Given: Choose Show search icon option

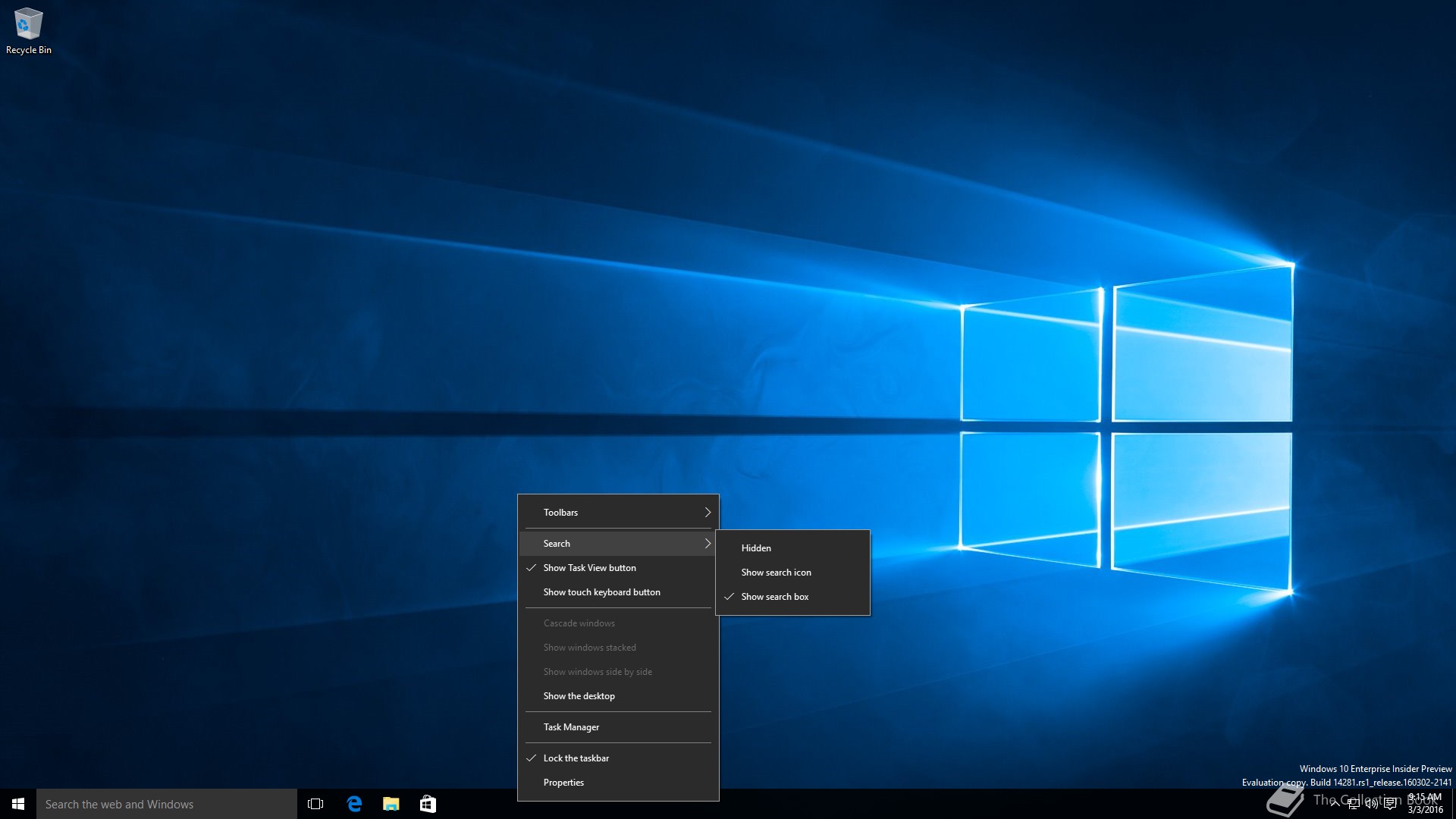Looking at the screenshot, I should point(792,573).
